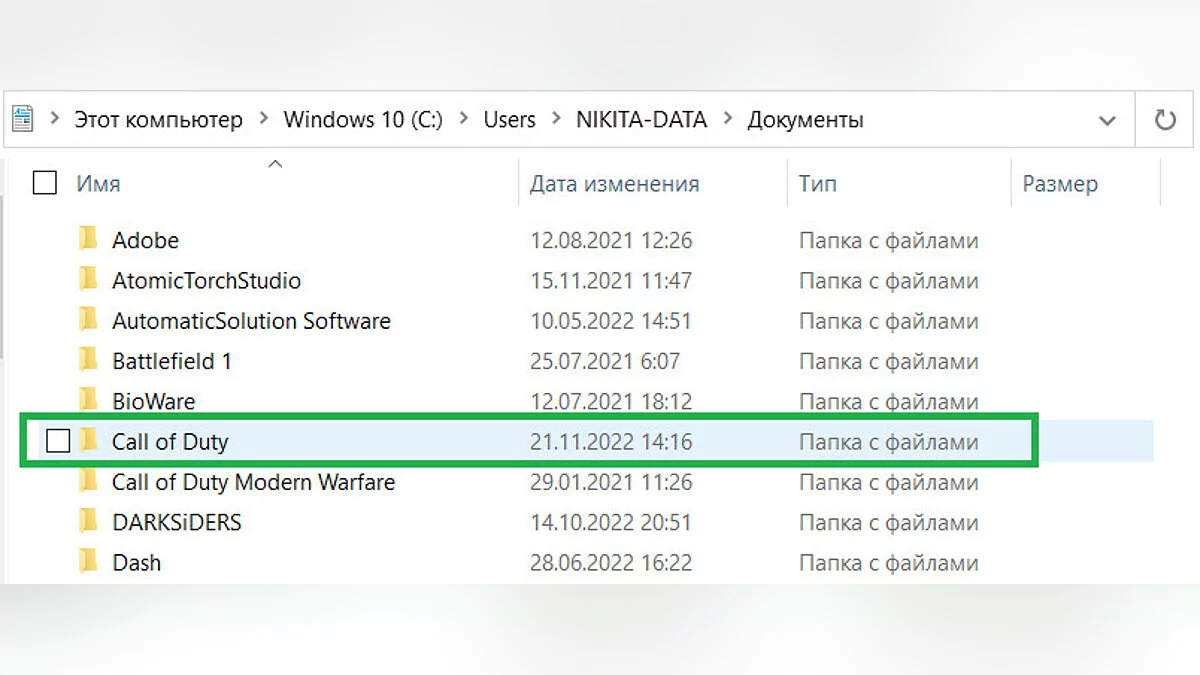The height and width of the screenshot is (675, 1200).
Task: Refresh the Документы folder view
Action: click(x=1165, y=120)
